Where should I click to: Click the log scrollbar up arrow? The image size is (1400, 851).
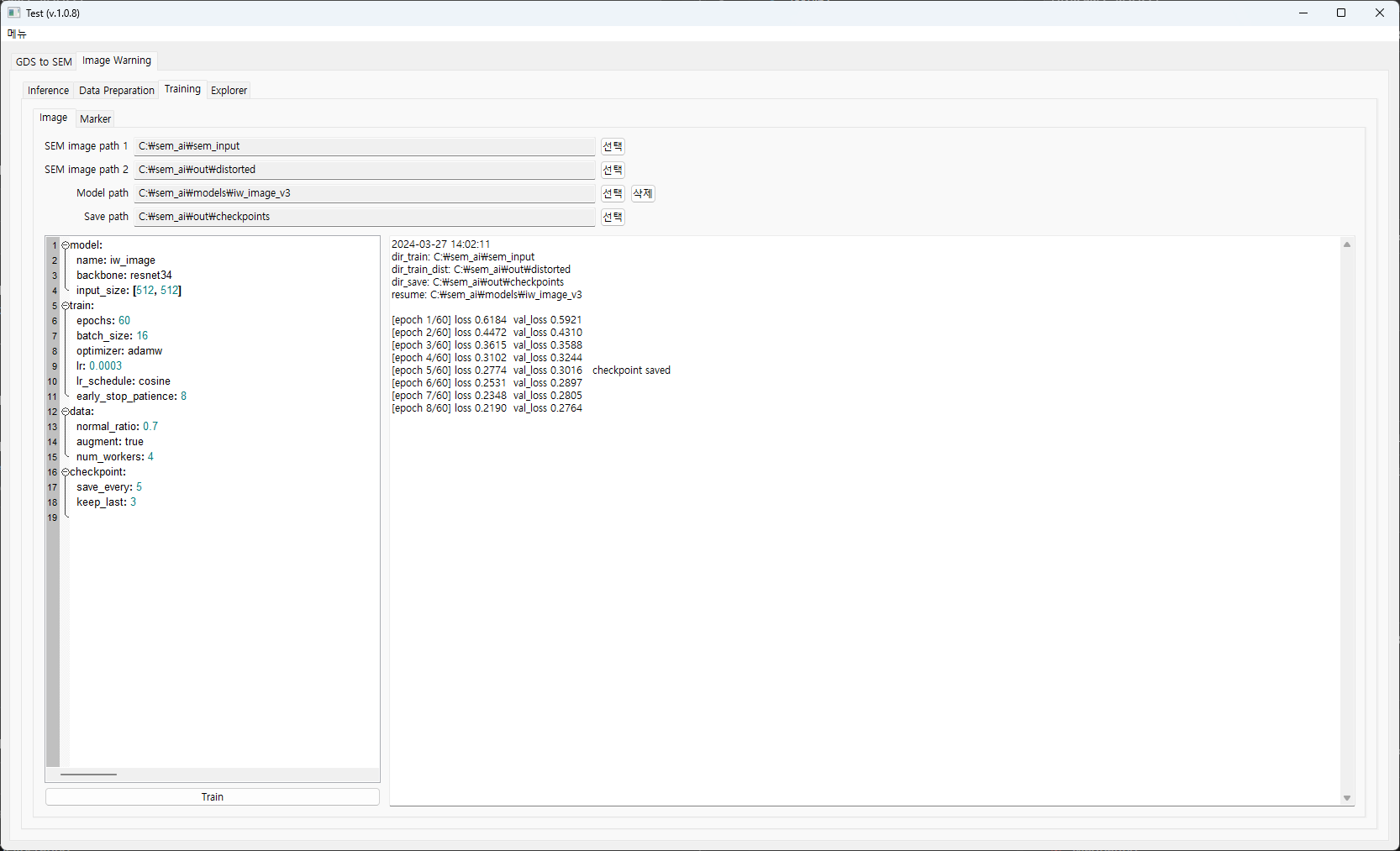coord(1347,244)
